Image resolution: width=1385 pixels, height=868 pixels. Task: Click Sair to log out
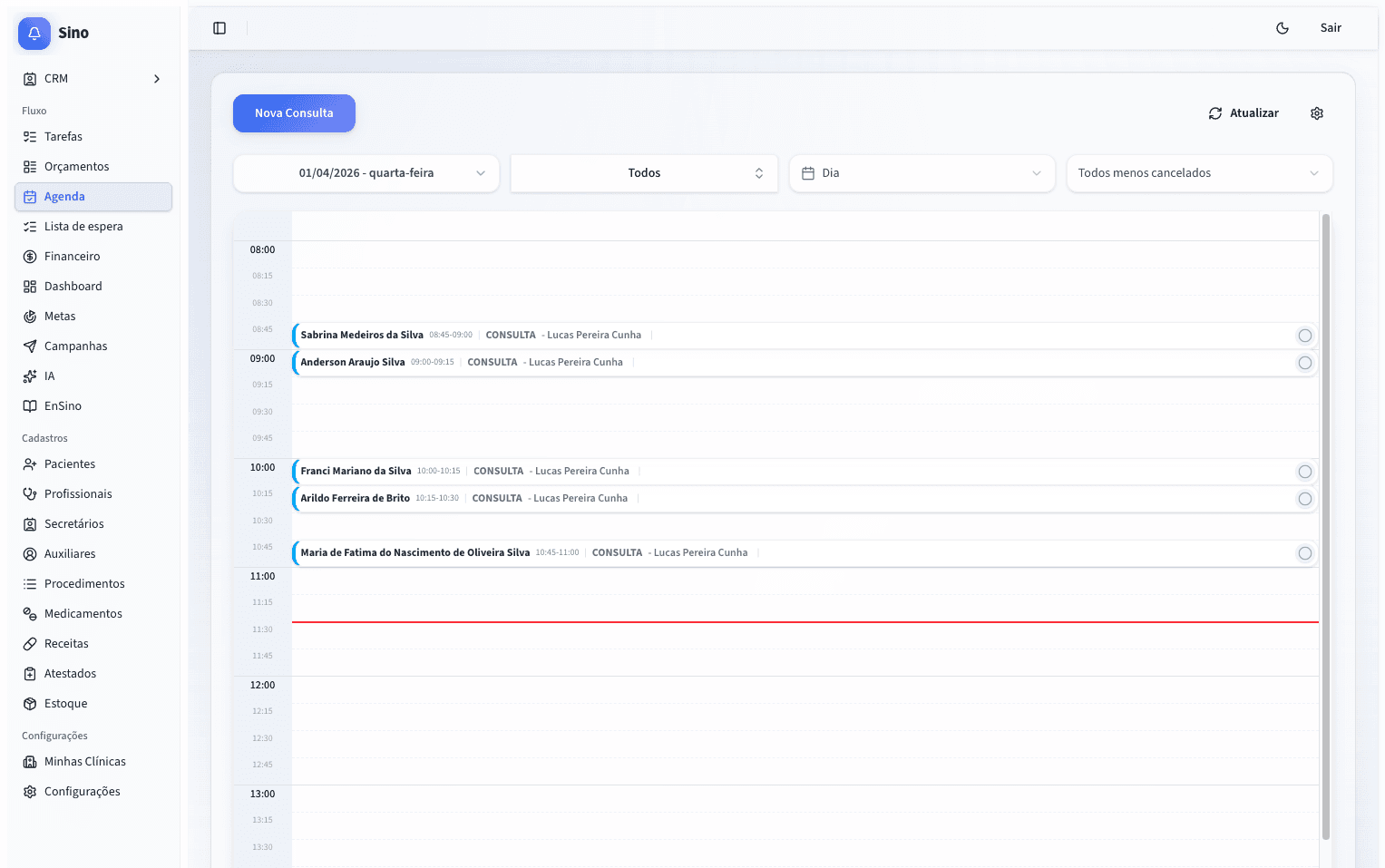point(1331,28)
